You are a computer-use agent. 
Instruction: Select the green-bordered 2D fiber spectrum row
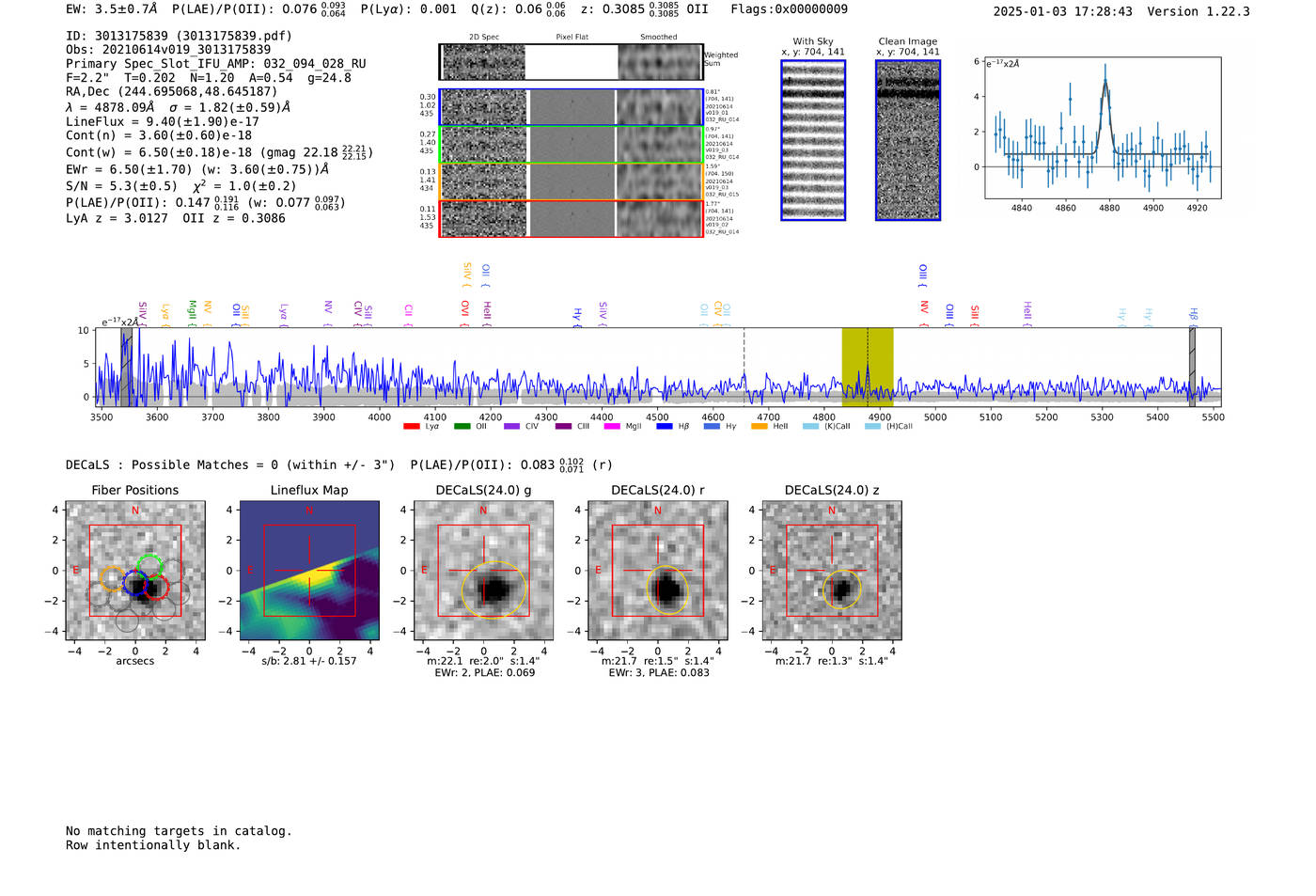[x=572, y=145]
